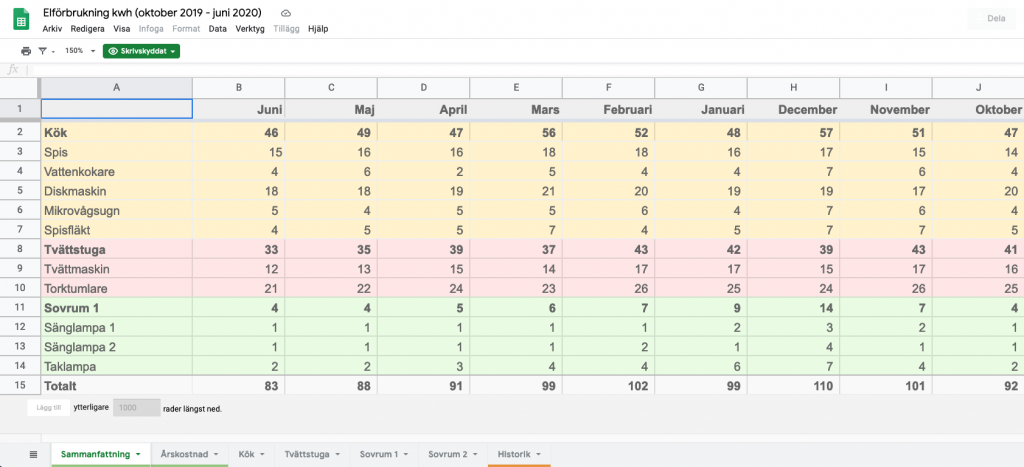Open the all sheets list icon

tap(33, 454)
